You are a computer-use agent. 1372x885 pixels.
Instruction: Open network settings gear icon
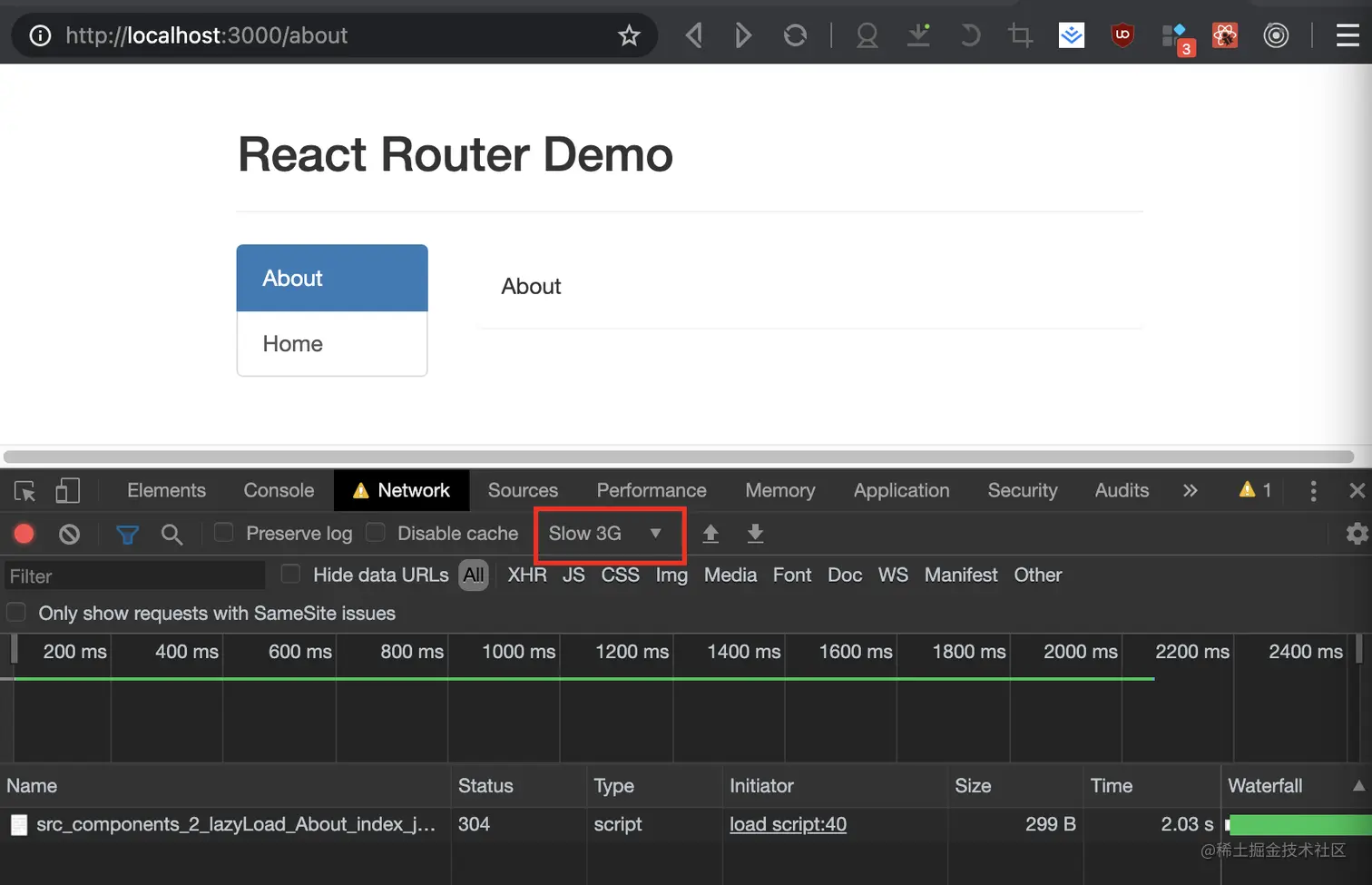click(x=1357, y=534)
